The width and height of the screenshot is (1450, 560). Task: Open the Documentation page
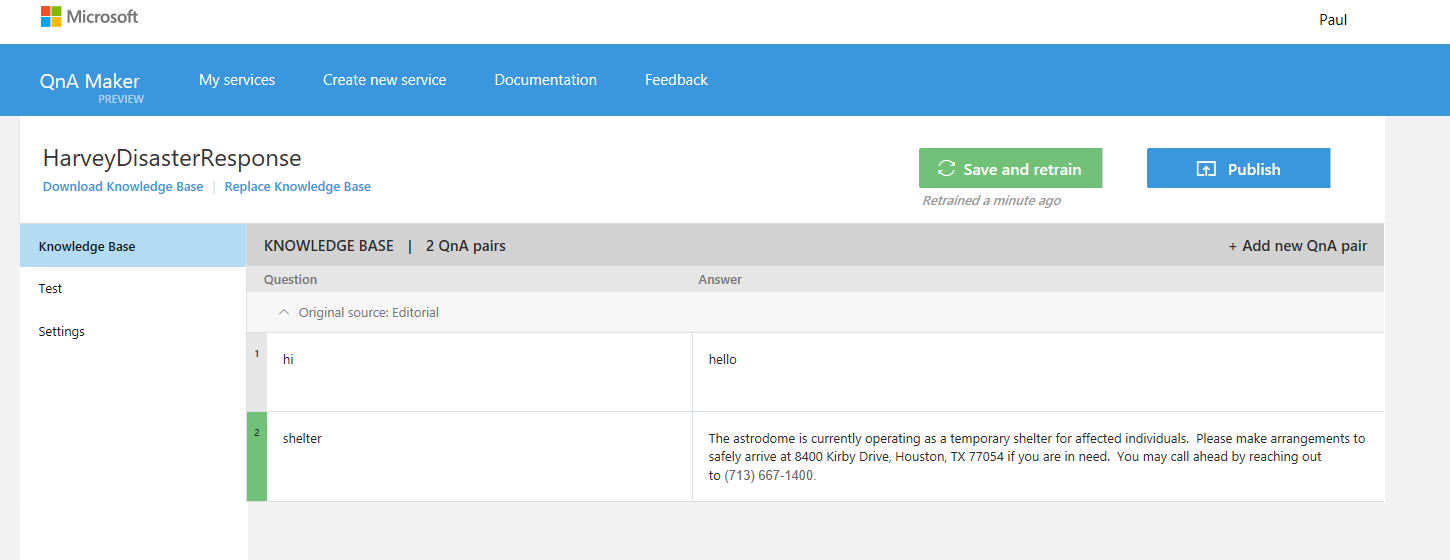[545, 80]
